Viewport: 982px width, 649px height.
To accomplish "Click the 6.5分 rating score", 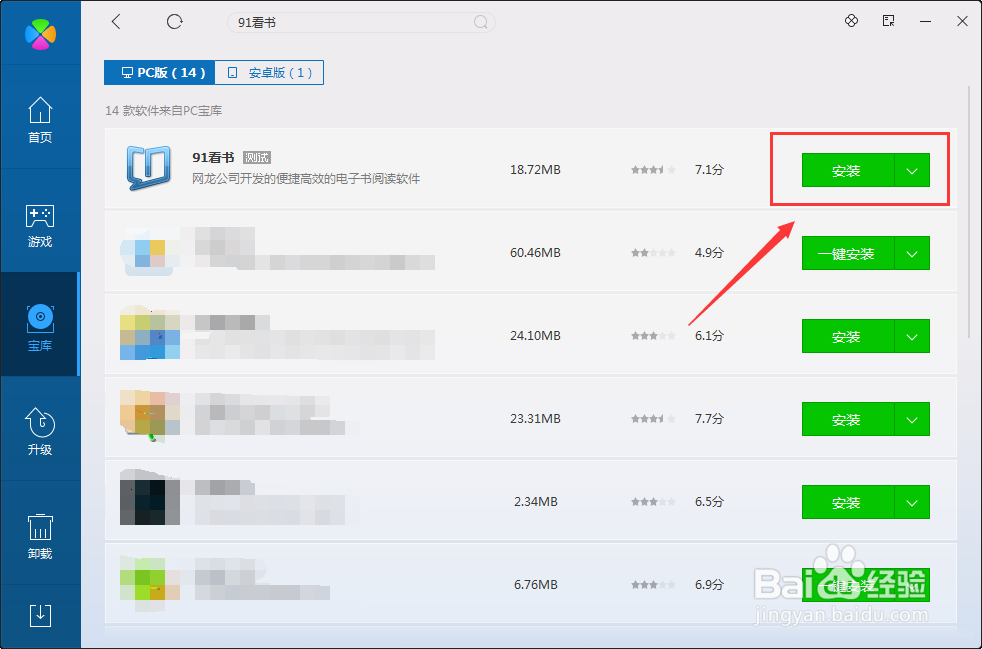I will (x=709, y=502).
